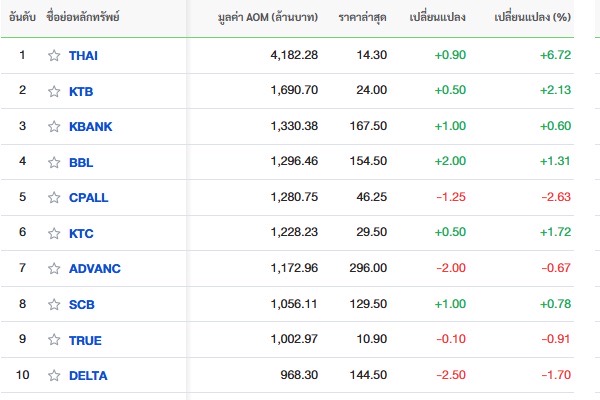This screenshot has width=600, height=400.
Task: Toggle favorite star for CPALL
Action: (54, 197)
